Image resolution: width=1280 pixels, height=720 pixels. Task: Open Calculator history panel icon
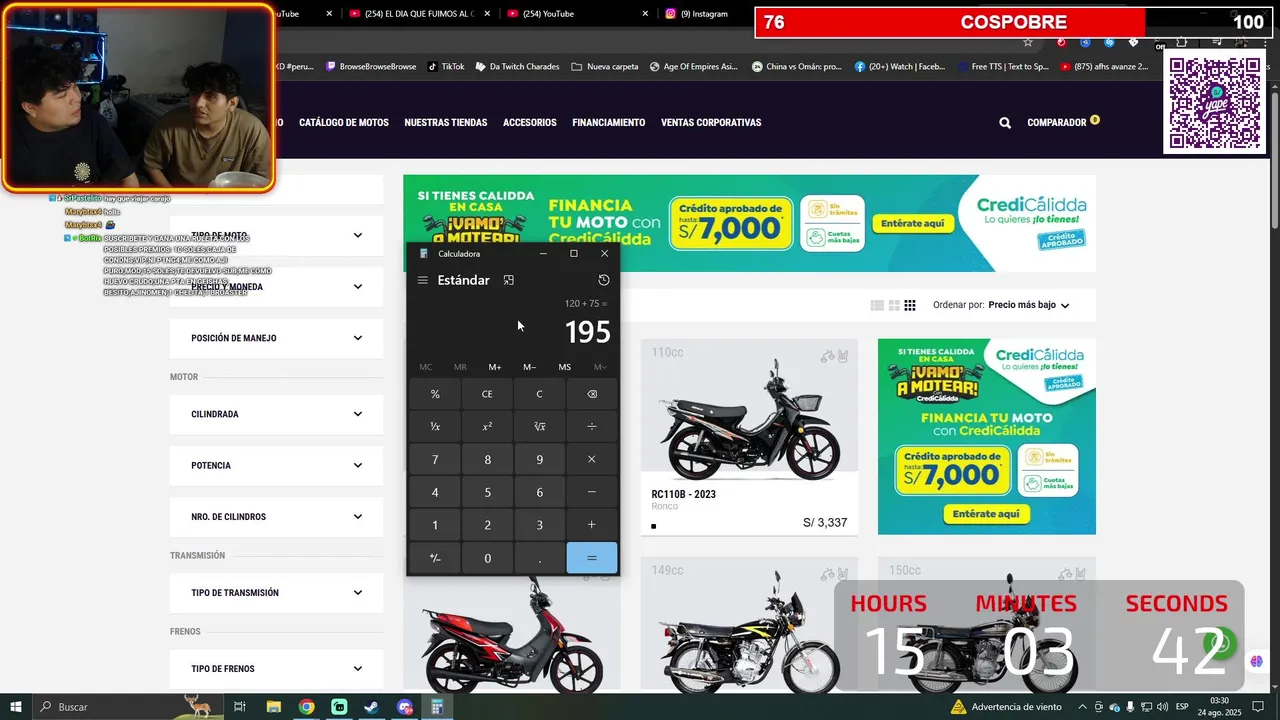604,280
